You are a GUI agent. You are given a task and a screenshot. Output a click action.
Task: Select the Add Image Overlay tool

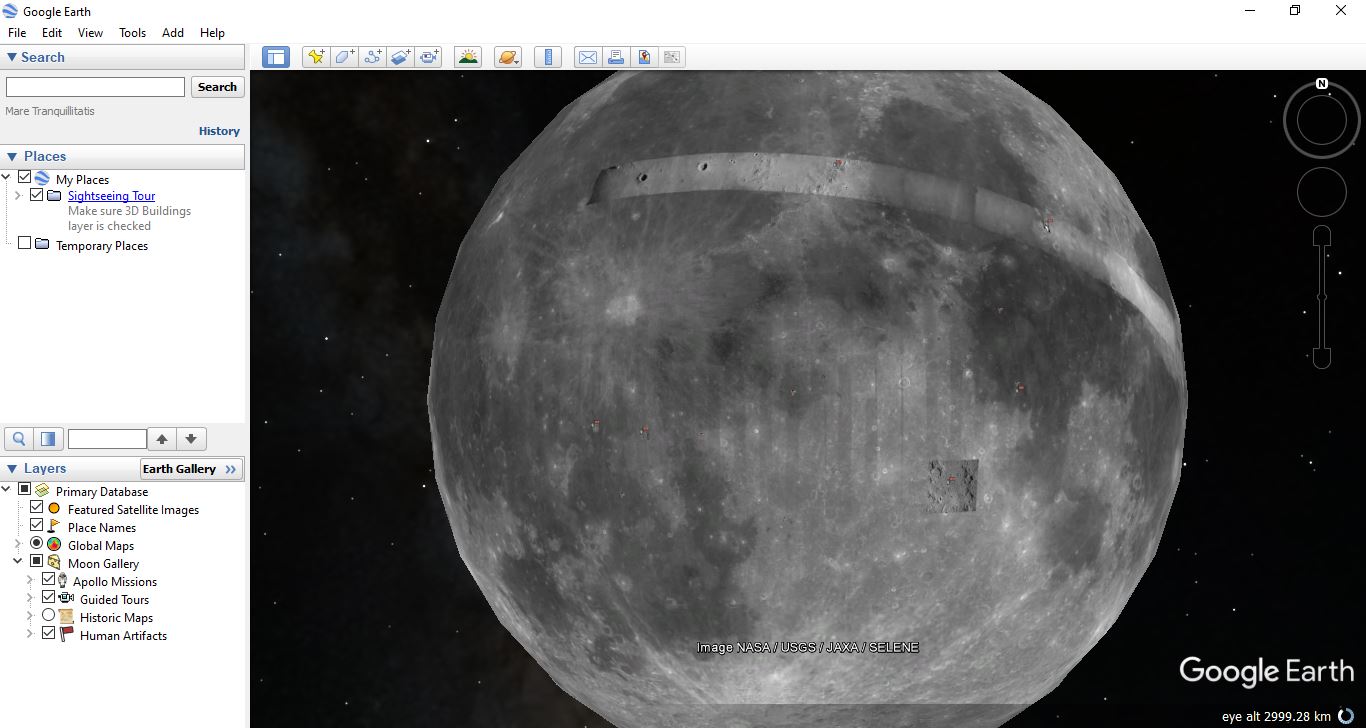pyautogui.click(x=401, y=57)
